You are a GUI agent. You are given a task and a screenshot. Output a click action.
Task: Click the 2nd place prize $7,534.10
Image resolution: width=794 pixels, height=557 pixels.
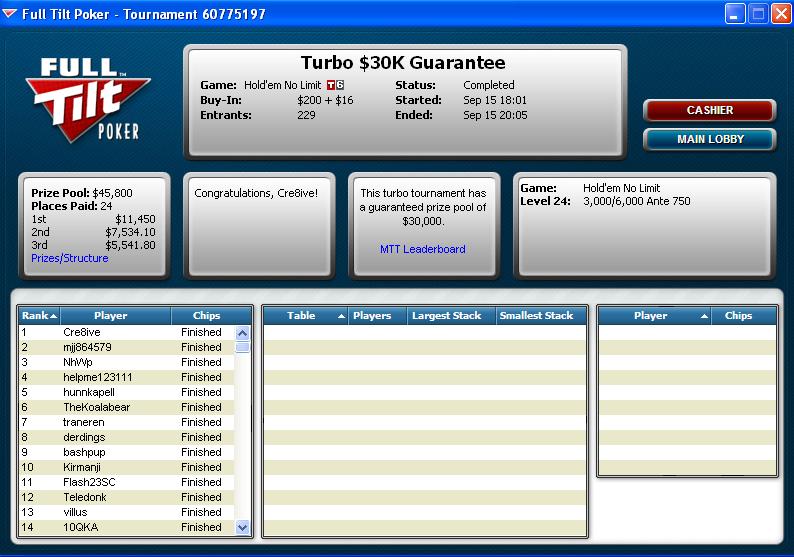(130, 232)
